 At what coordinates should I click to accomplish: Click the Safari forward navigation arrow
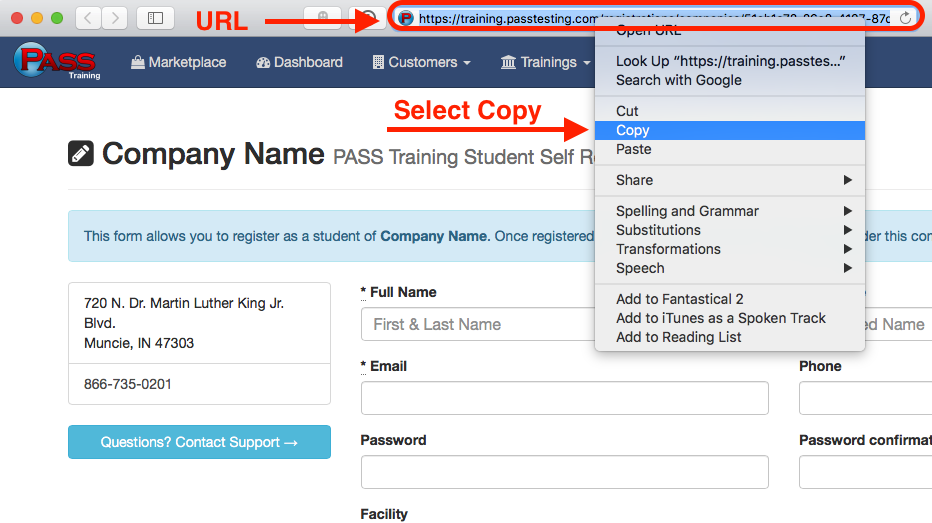[115, 18]
